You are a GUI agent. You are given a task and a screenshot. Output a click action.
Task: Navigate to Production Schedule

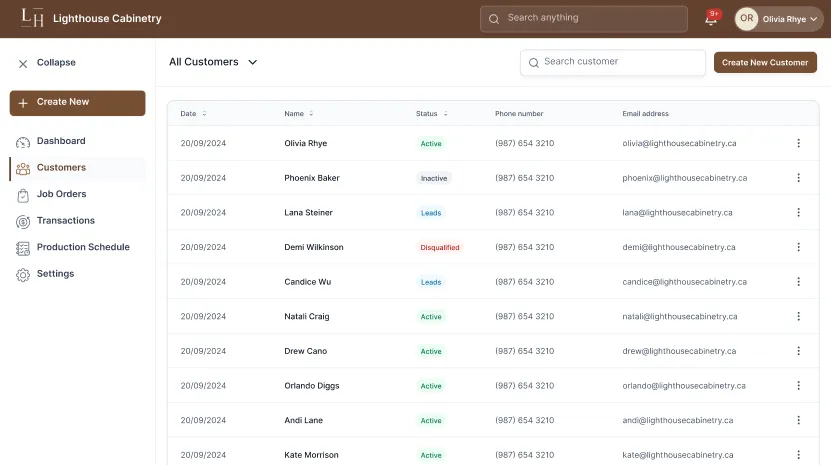click(83, 247)
